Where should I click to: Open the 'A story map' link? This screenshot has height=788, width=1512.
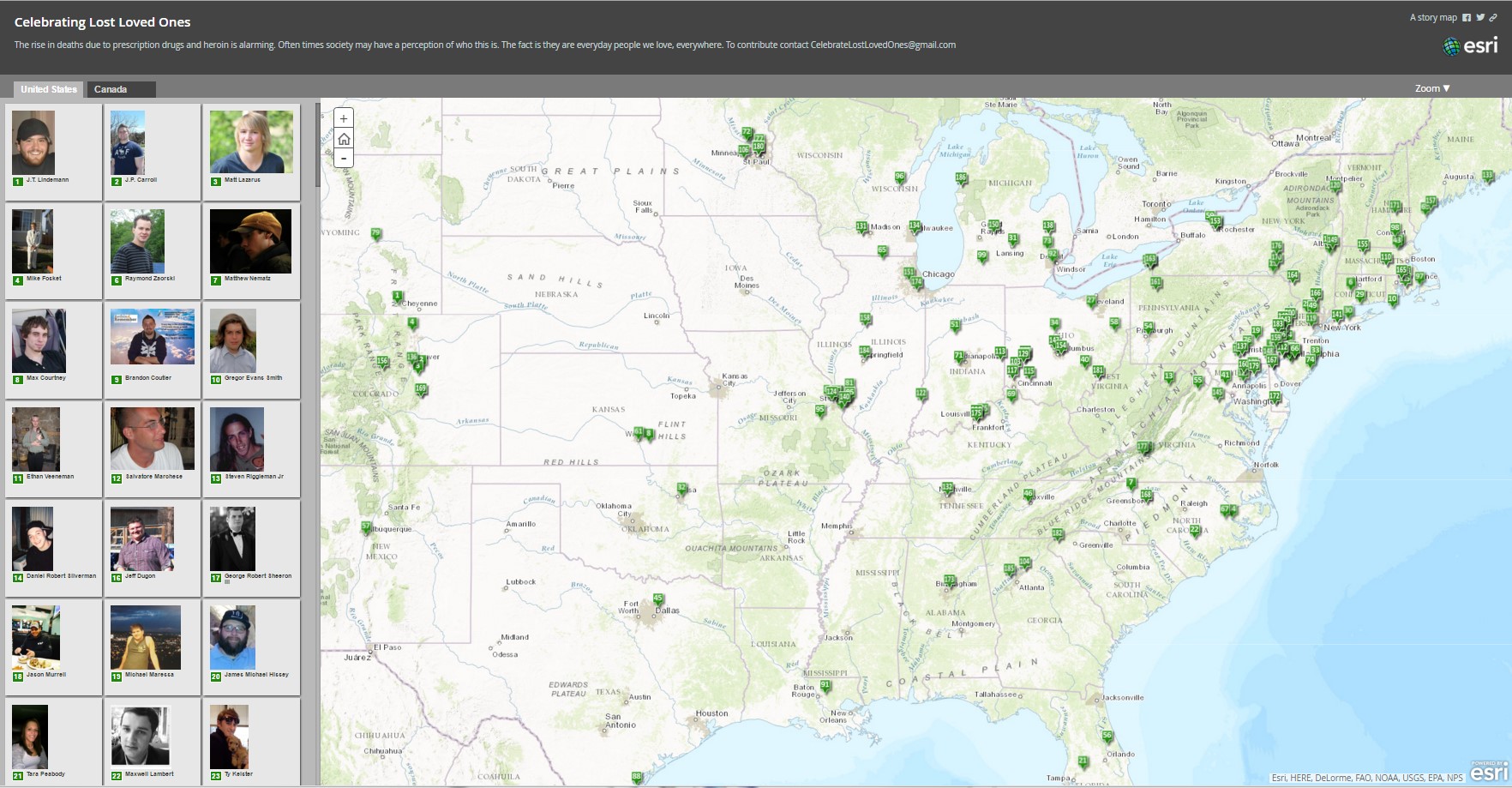click(1432, 17)
